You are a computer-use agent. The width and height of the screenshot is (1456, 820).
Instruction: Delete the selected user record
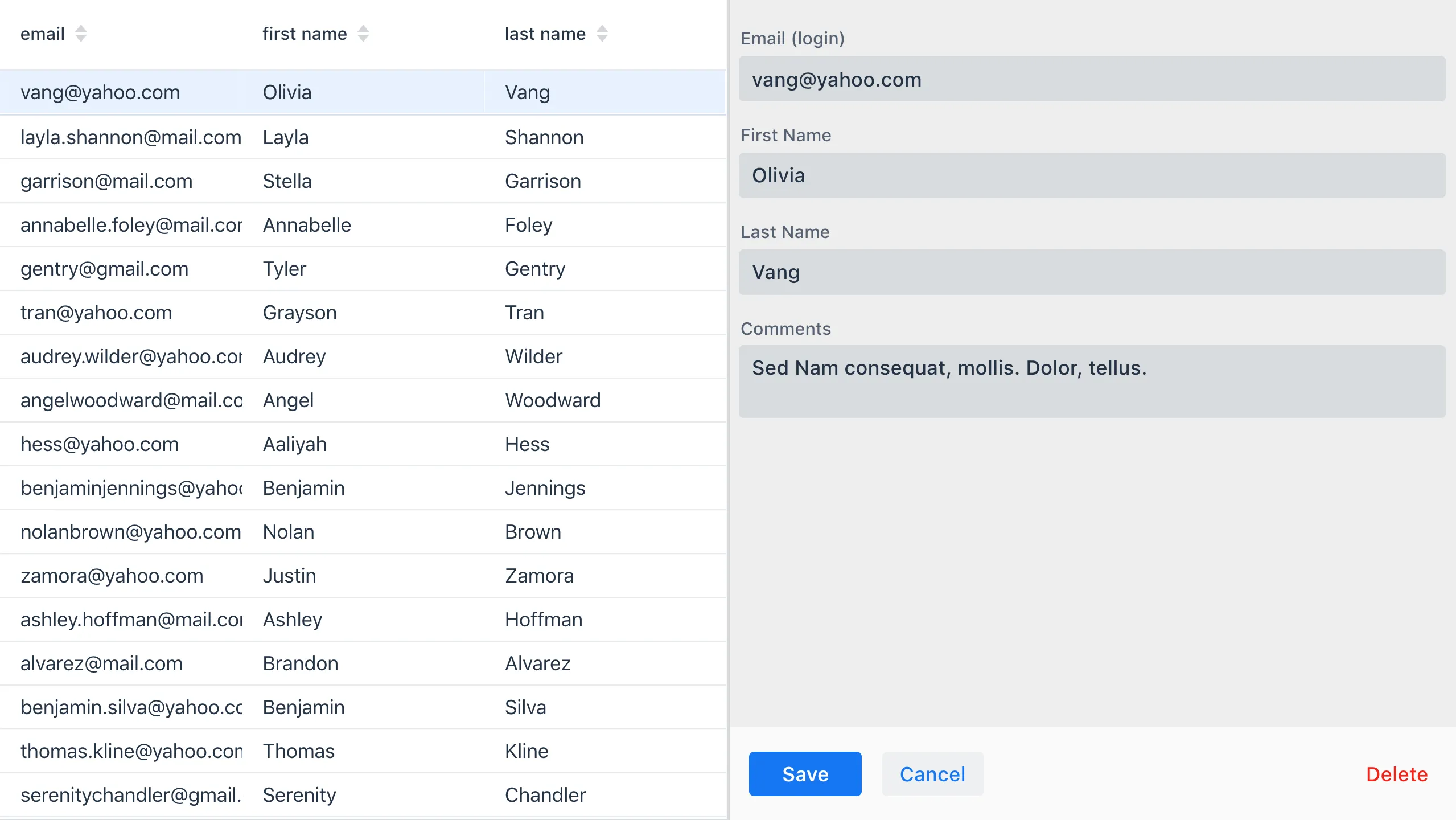[1396, 774]
